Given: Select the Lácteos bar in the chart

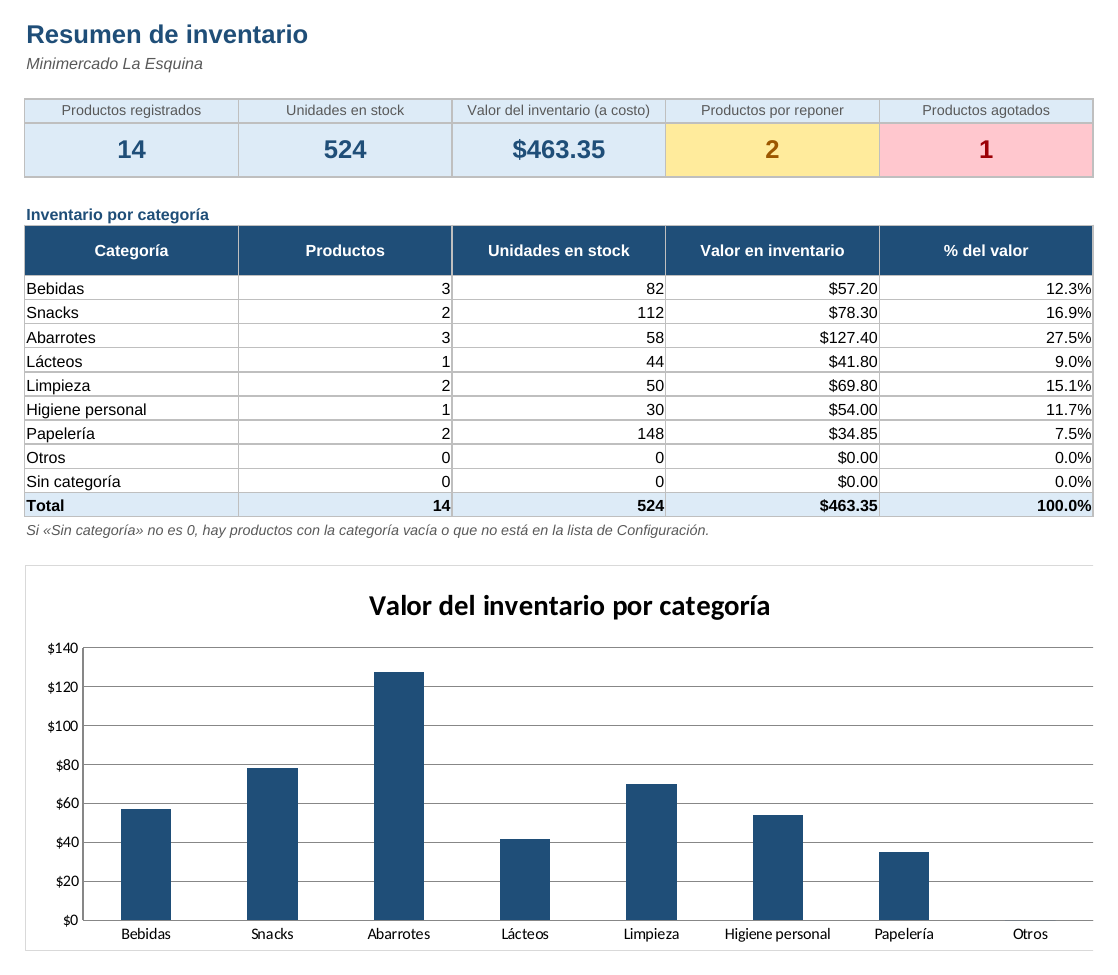Looking at the screenshot, I should (x=525, y=879).
